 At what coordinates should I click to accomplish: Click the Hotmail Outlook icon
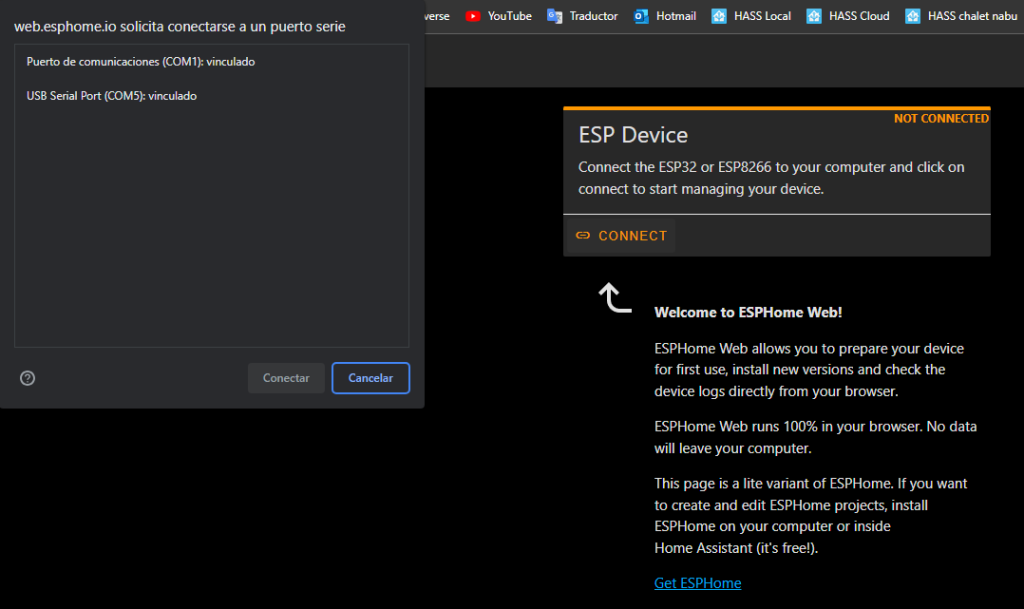click(x=641, y=16)
